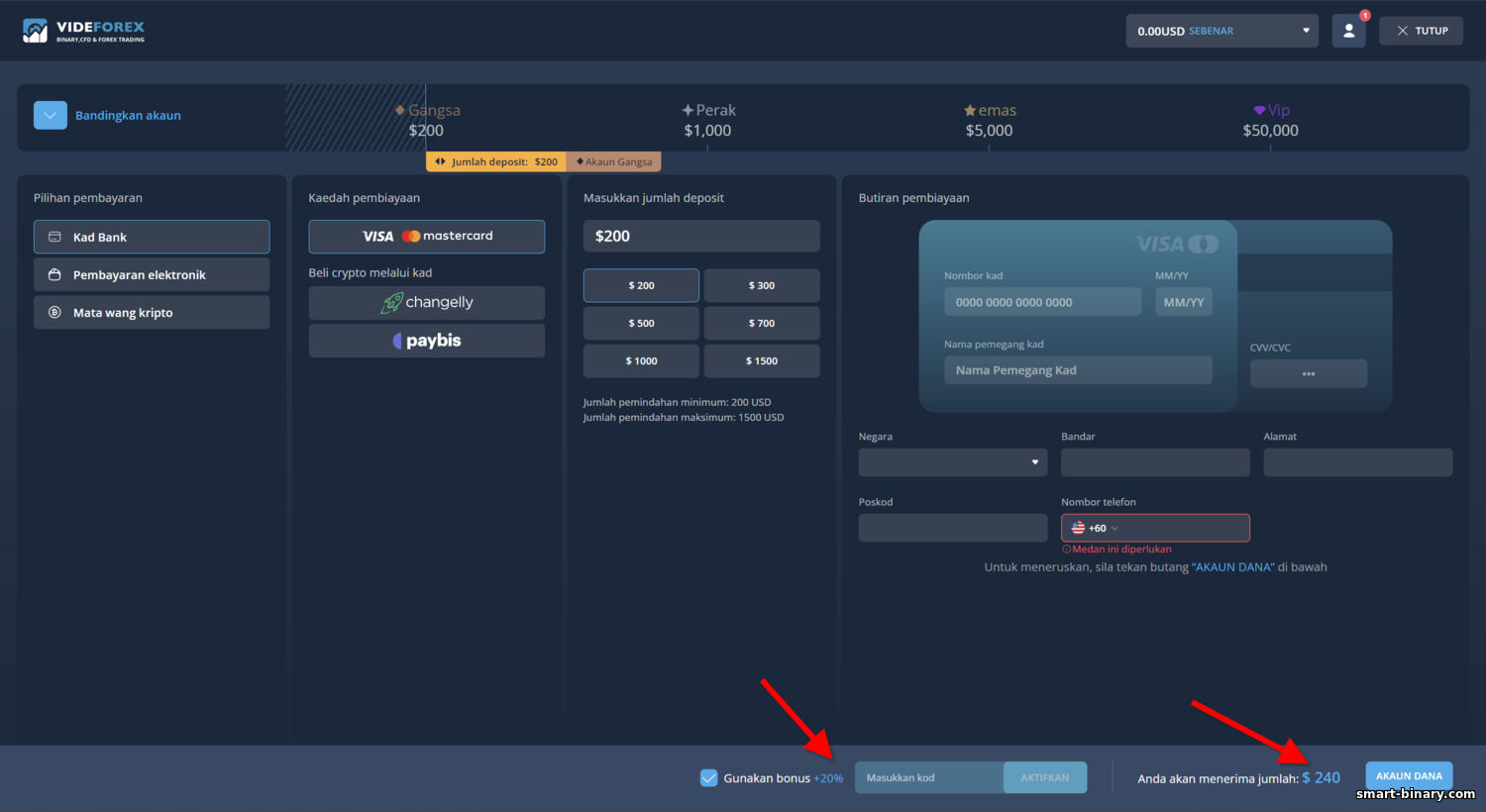
Task: Click the Bandar input field
Action: 1155,462
